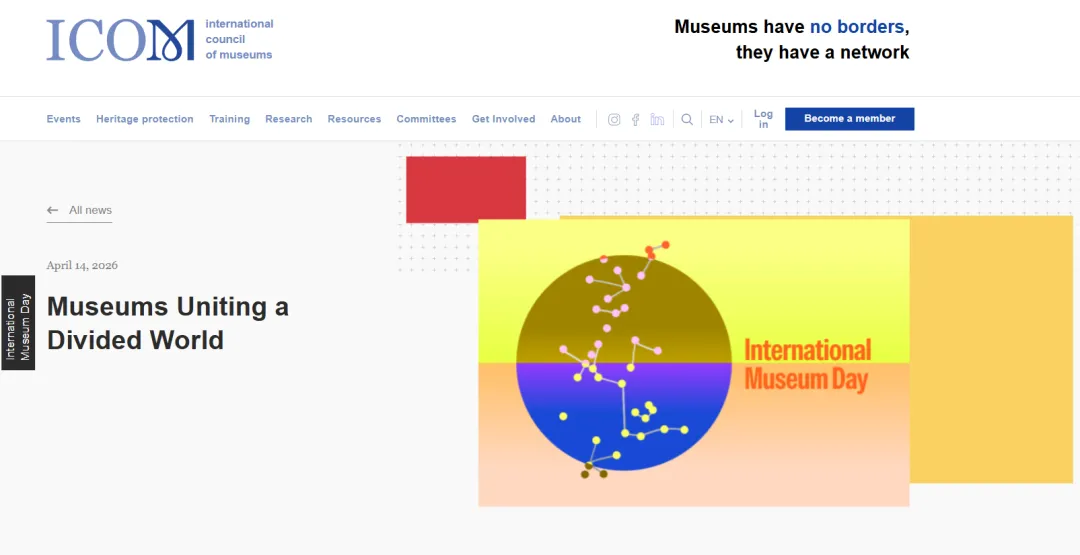1080x555 pixels.
Task: Open the LinkedIn social icon
Action: click(x=657, y=120)
